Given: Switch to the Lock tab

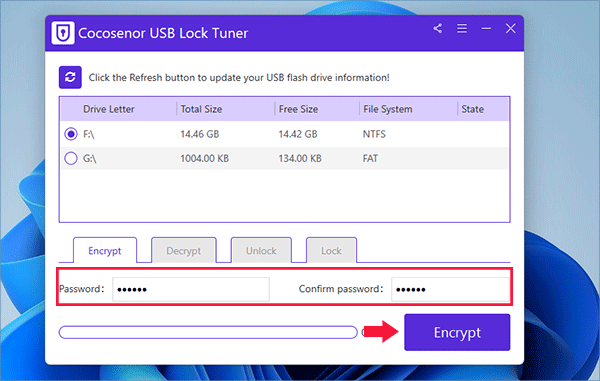Looking at the screenshot, I should pos(331,251).
